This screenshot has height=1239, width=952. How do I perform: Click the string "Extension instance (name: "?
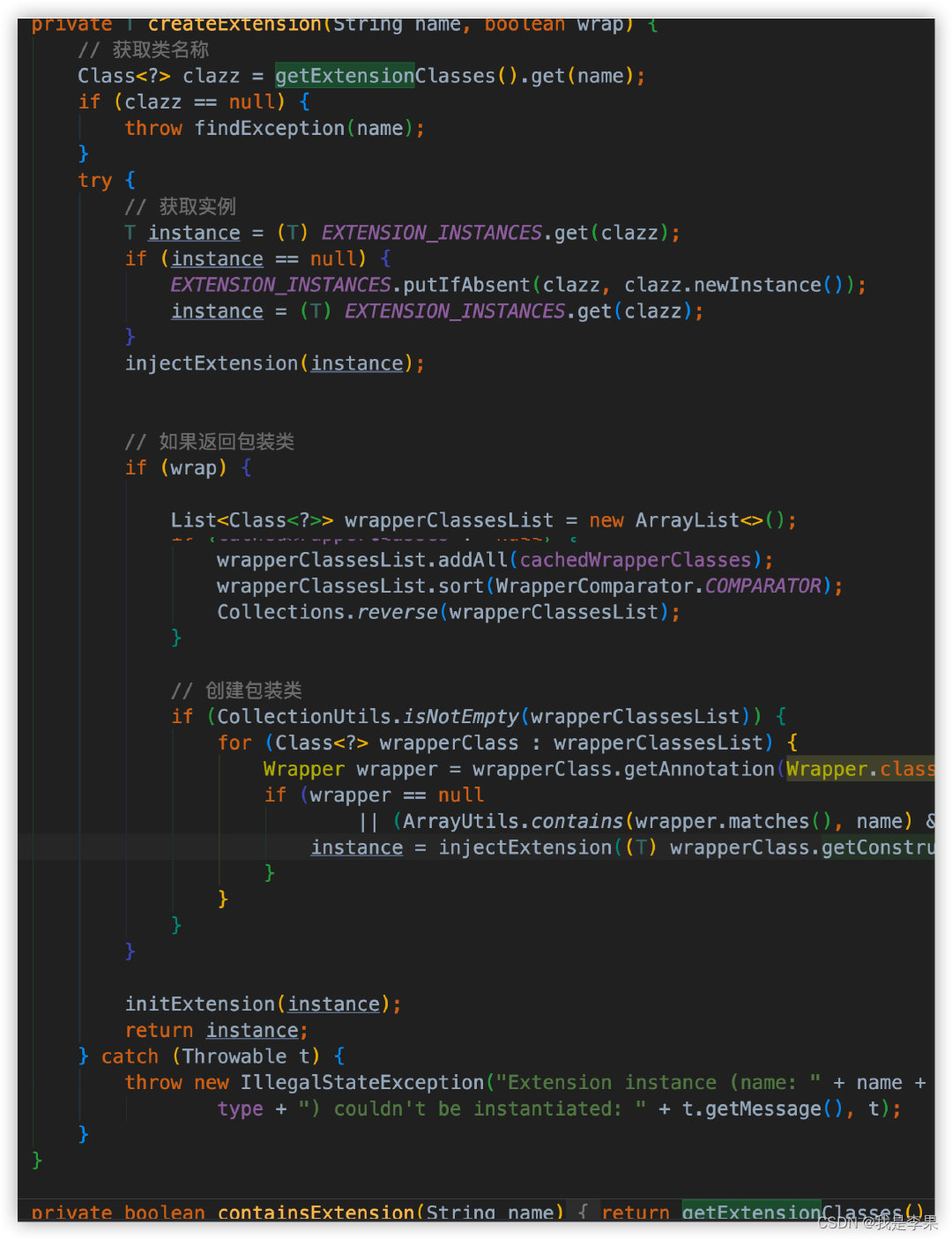(658, 1083)
